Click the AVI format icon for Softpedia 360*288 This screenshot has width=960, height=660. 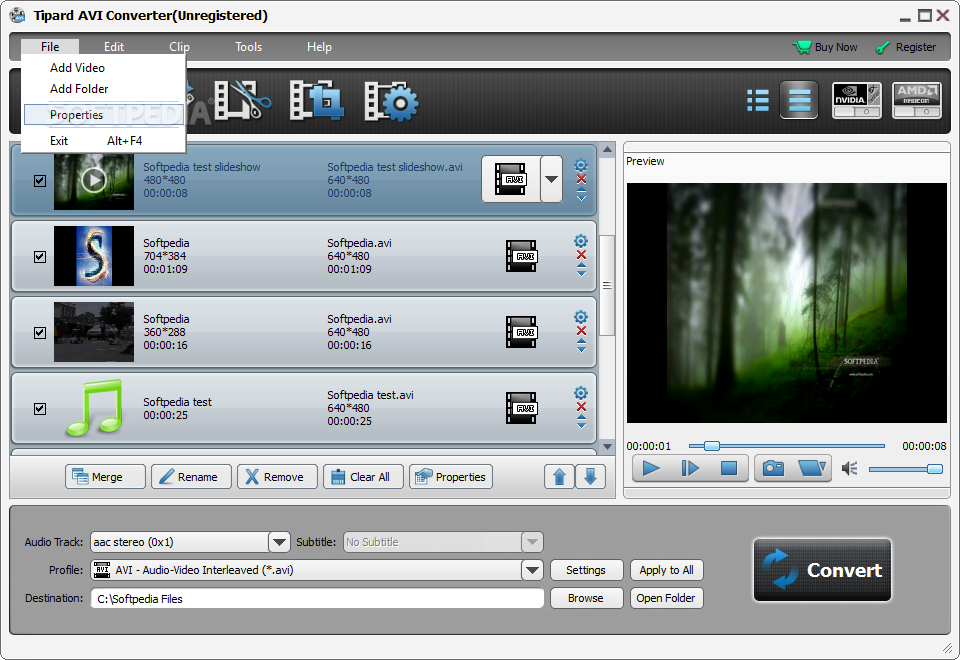521,332
